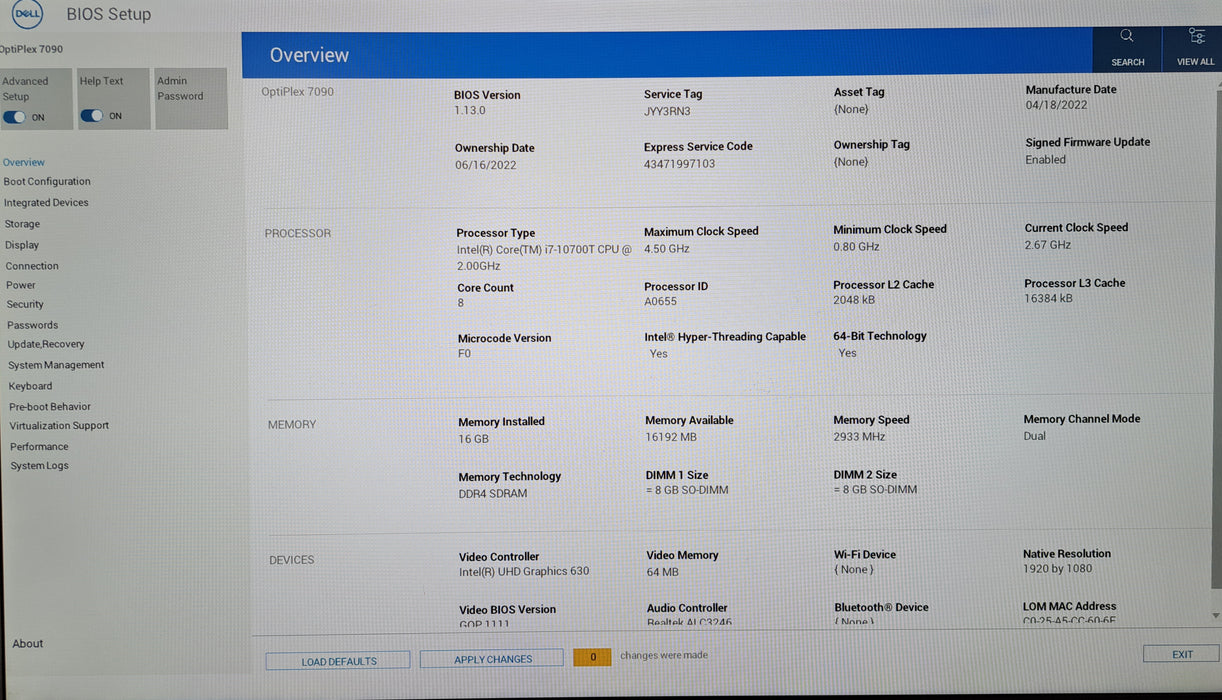
Task: Open Power settings
Action: 21,285
